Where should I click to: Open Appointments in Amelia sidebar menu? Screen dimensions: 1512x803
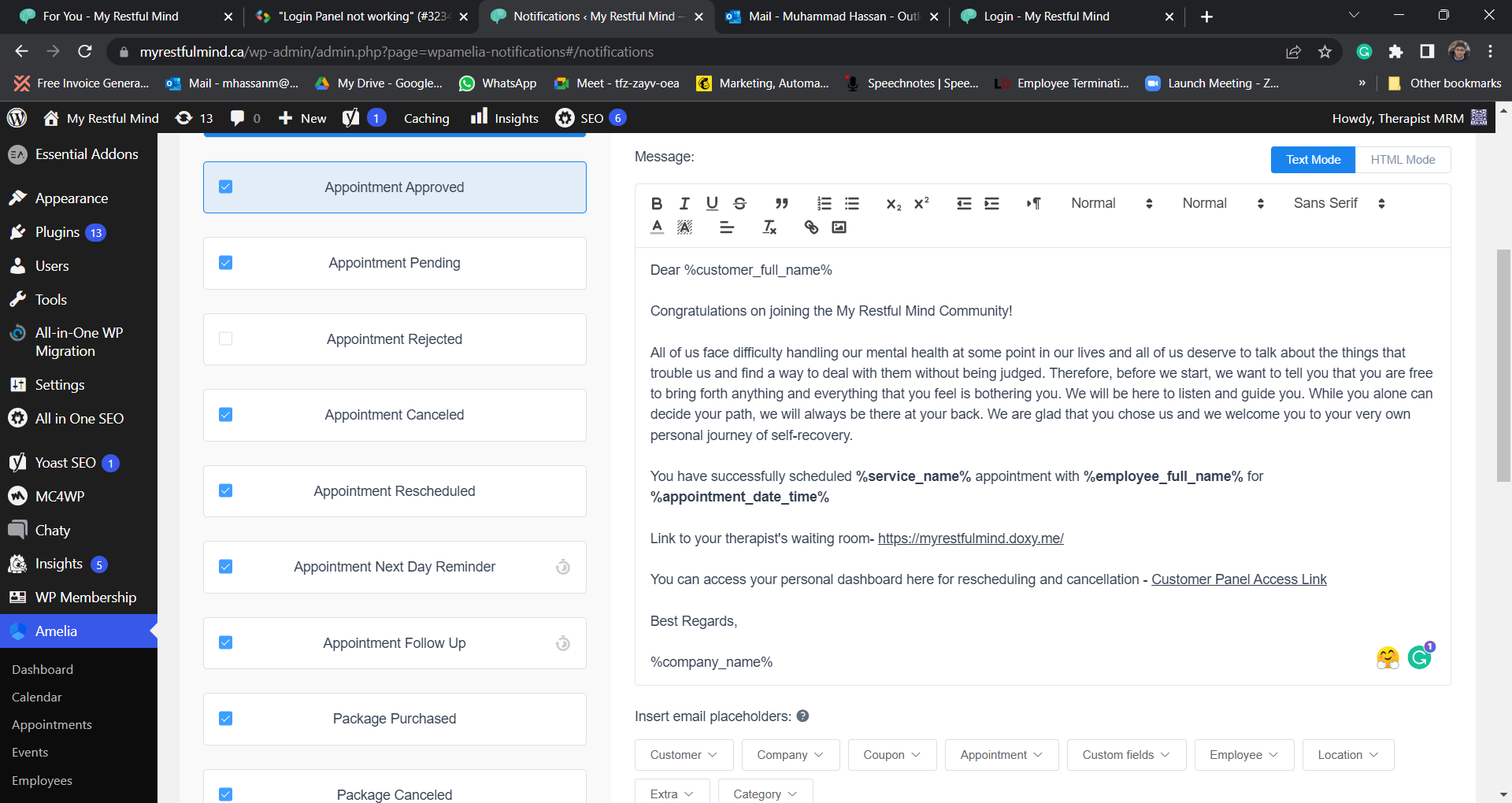pos(52,725)
